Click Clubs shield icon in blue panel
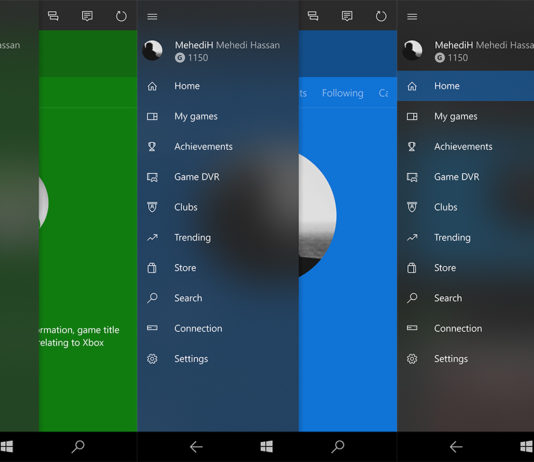Viewport: 534px width, 462px height. coord(152,207)
